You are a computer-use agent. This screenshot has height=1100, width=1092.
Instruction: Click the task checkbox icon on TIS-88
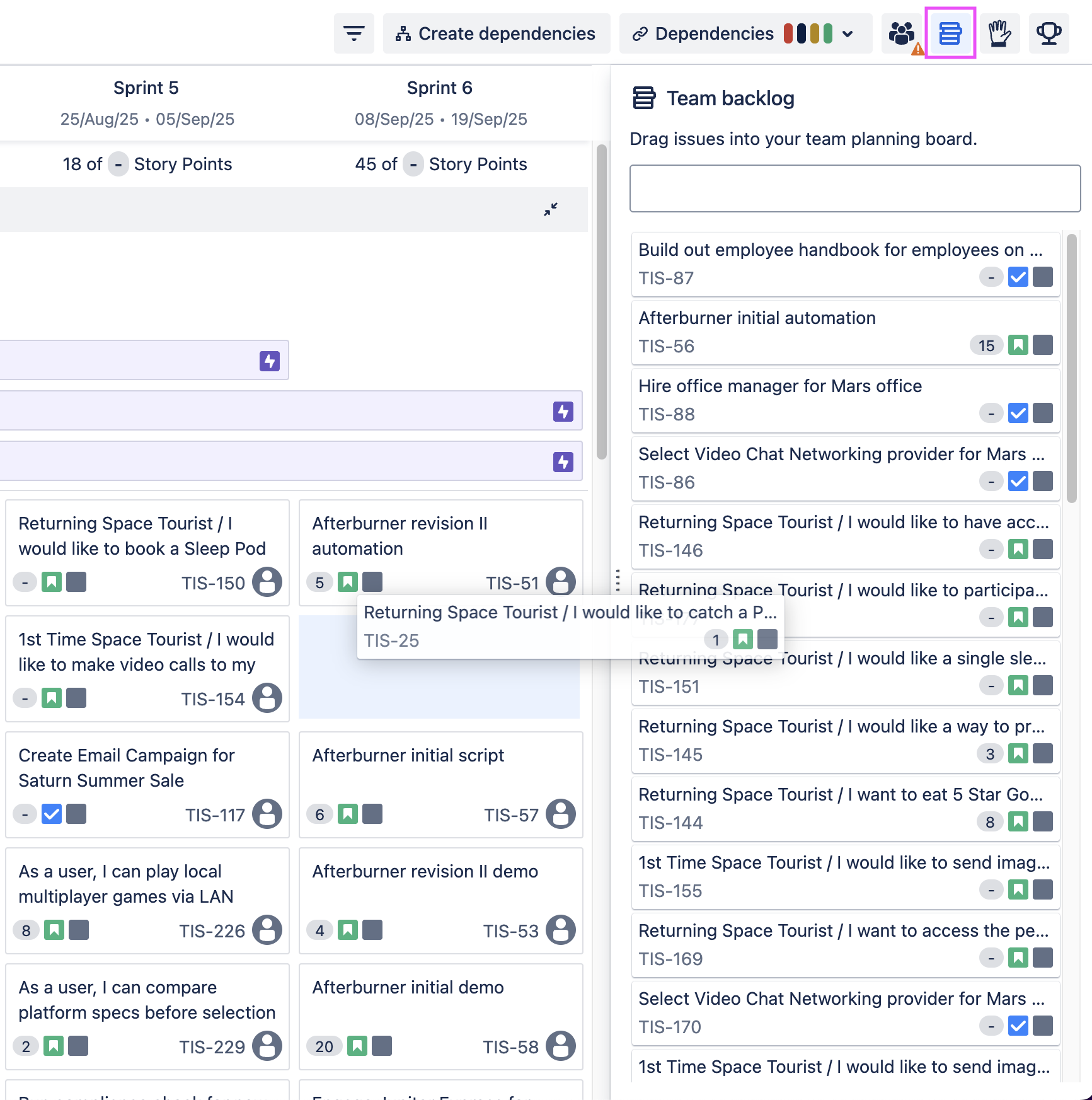point(1018,414)
